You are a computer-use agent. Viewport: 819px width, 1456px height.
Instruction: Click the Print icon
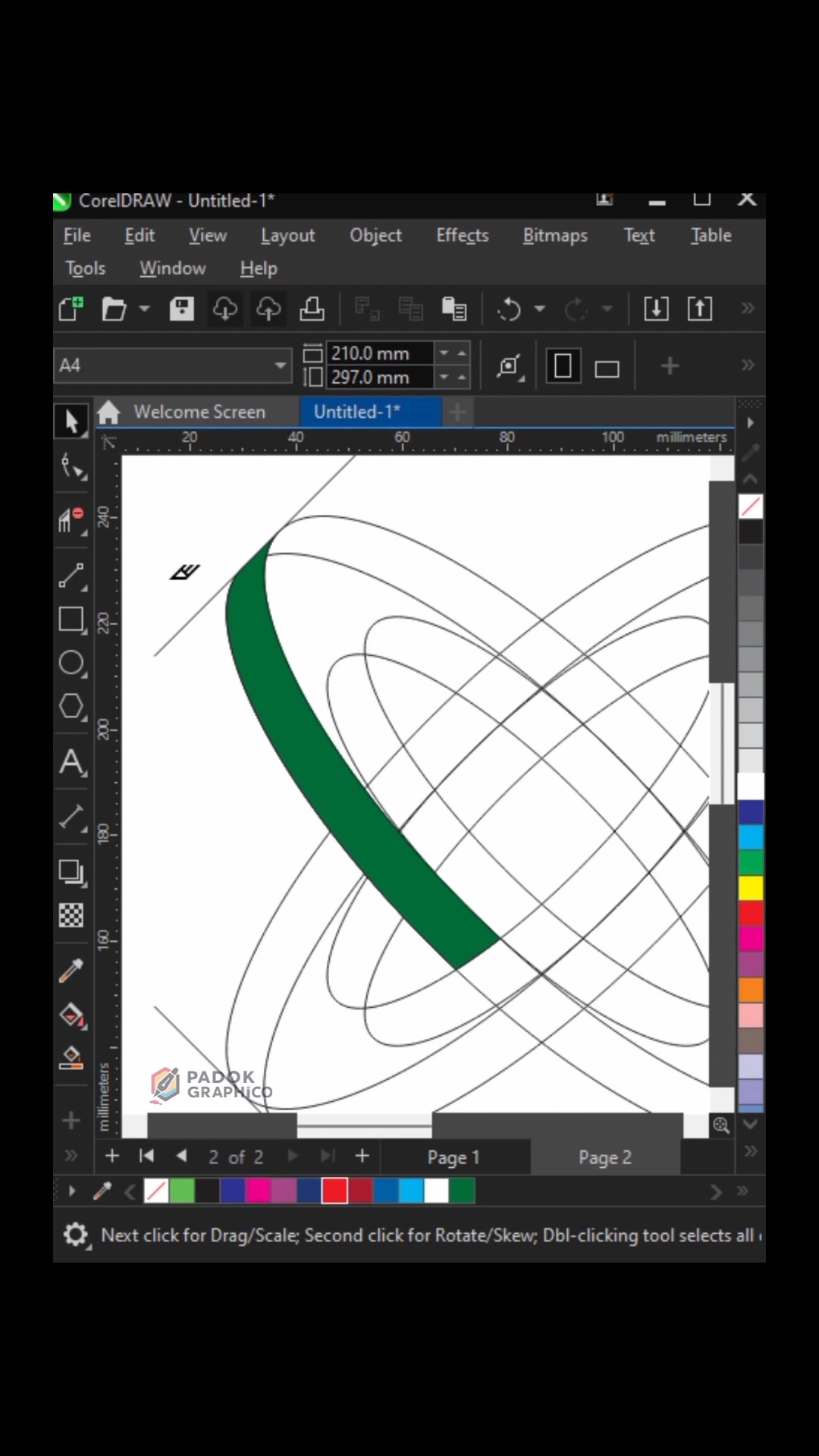pos(312,309)
